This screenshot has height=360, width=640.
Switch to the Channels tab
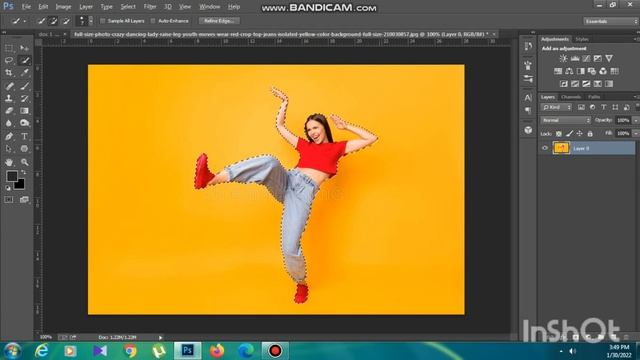point(571,97)
